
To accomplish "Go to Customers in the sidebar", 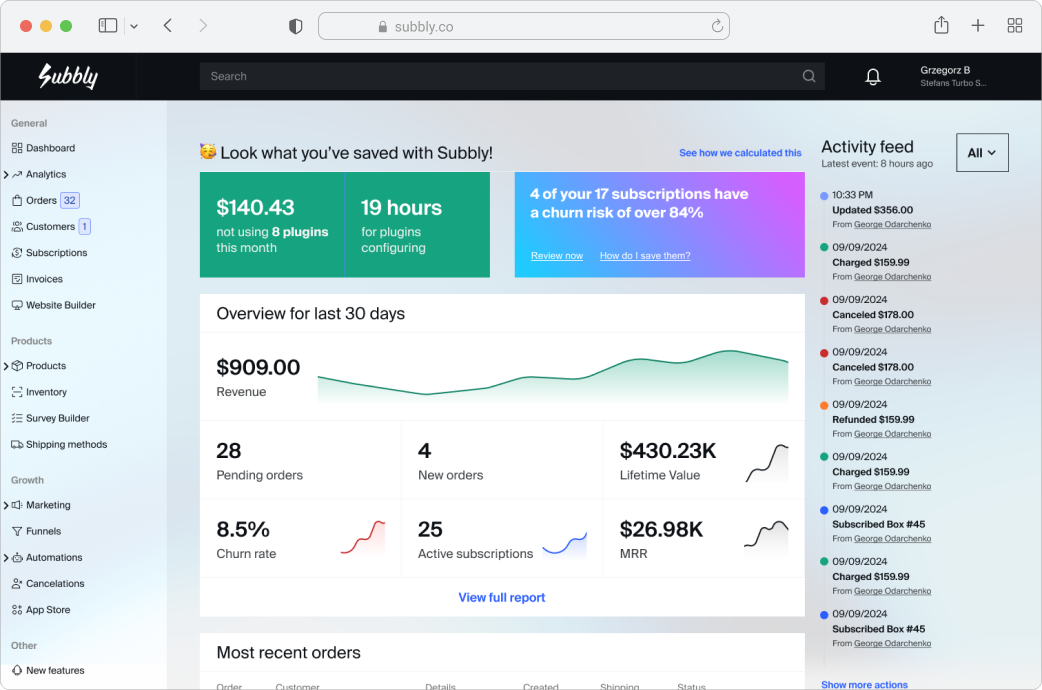I will click(x=50, y=227).
